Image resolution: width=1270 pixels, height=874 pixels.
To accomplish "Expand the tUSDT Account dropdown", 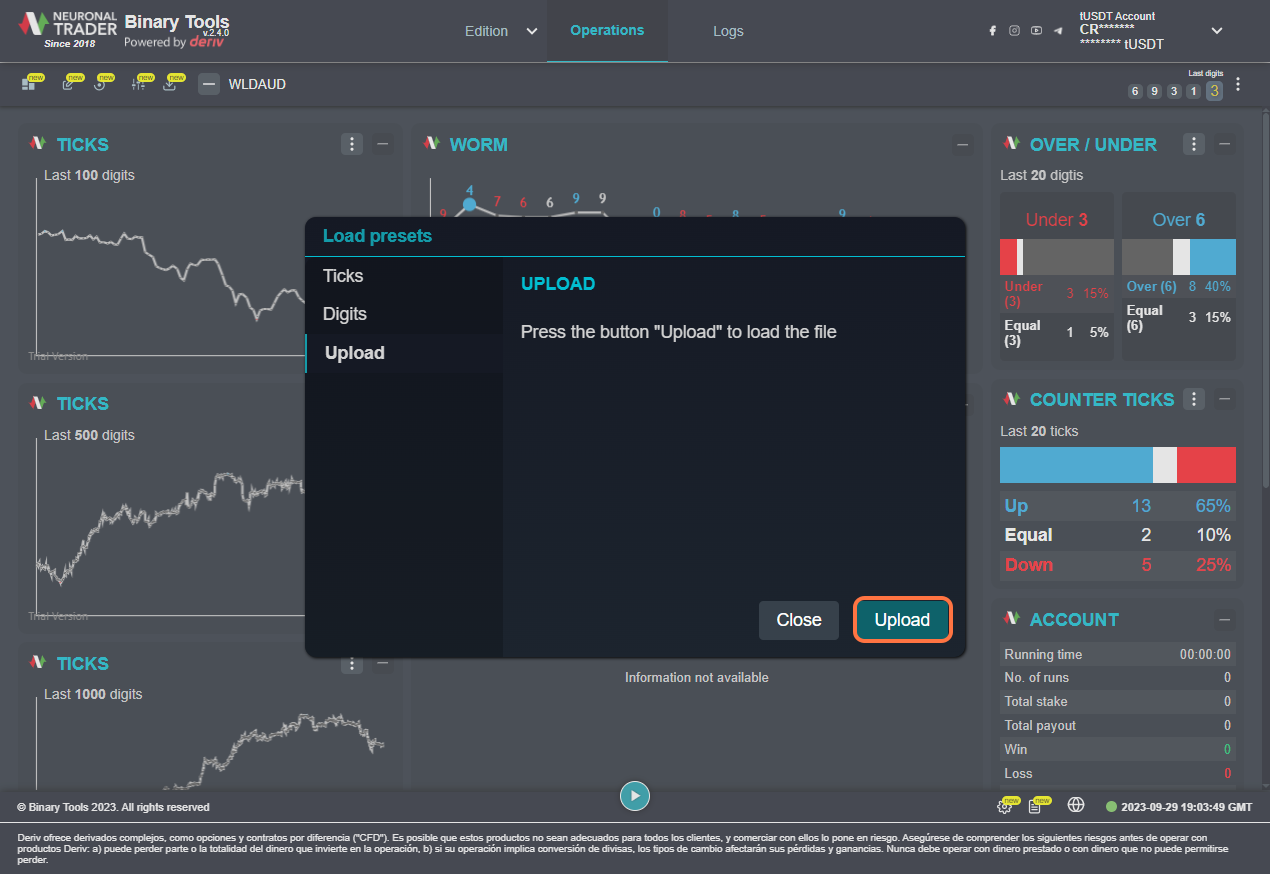I will click(1217, 31).
